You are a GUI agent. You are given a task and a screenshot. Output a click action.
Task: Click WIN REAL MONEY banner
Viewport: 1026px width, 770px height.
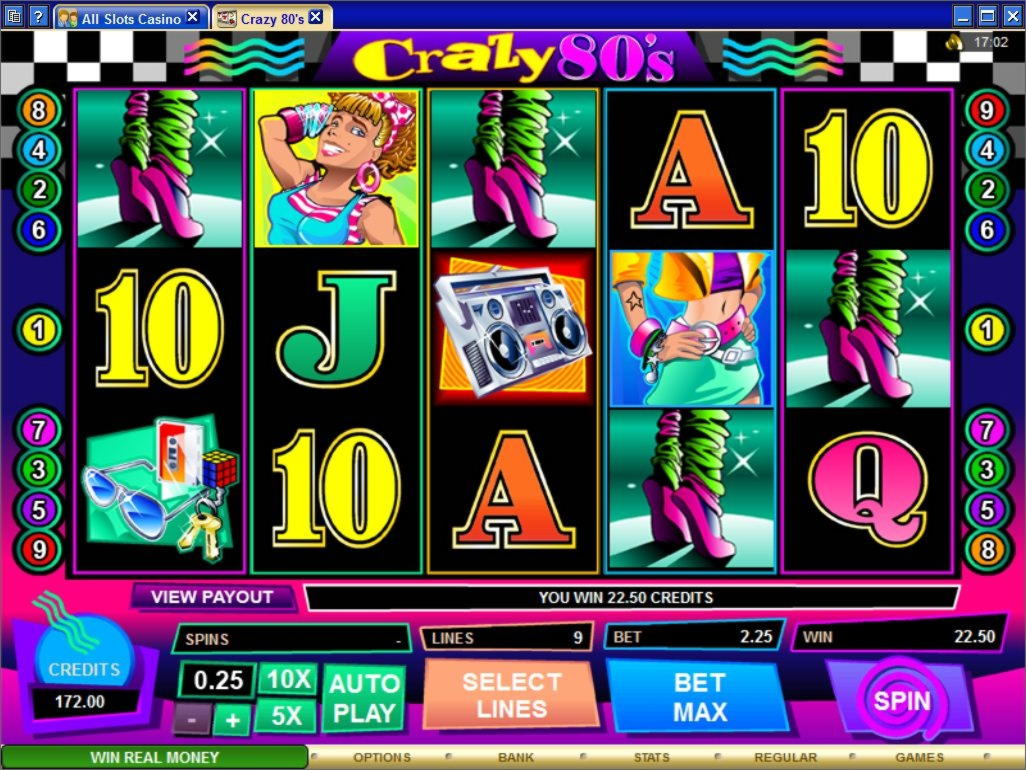[x=154, y=757]
